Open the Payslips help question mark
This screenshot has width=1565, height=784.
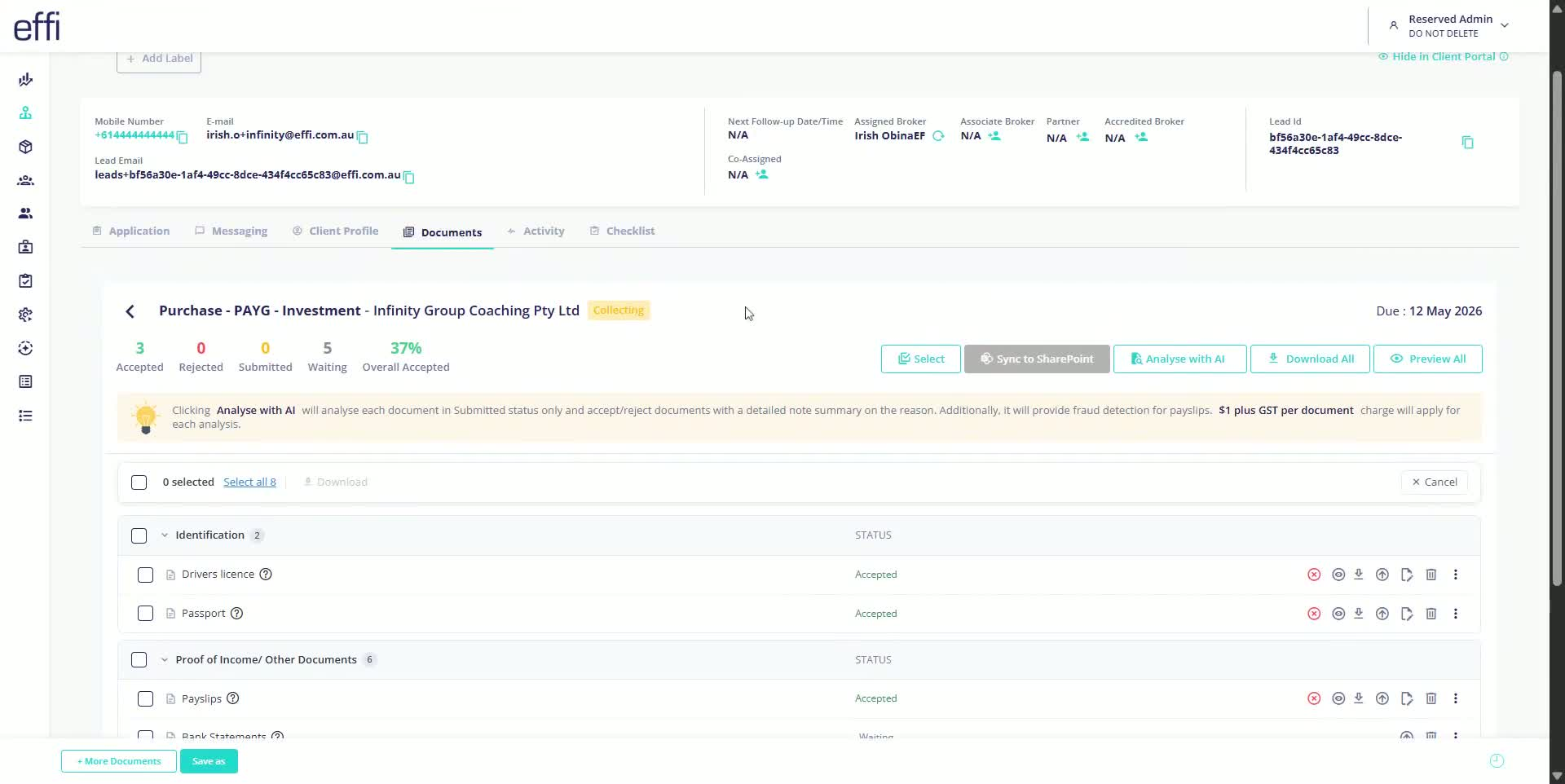click(233, 698)
